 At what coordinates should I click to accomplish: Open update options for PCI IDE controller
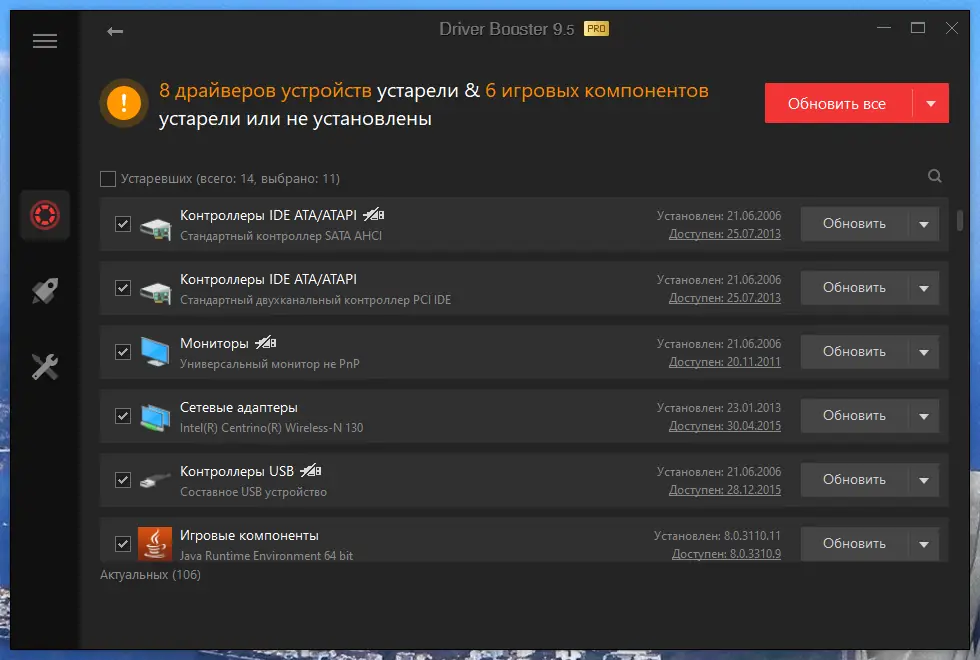point(924,288)
